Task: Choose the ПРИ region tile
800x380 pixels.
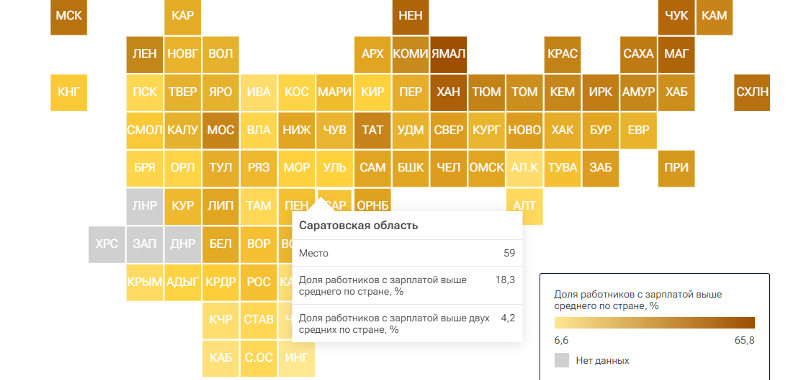Action: tap(676, 168)
